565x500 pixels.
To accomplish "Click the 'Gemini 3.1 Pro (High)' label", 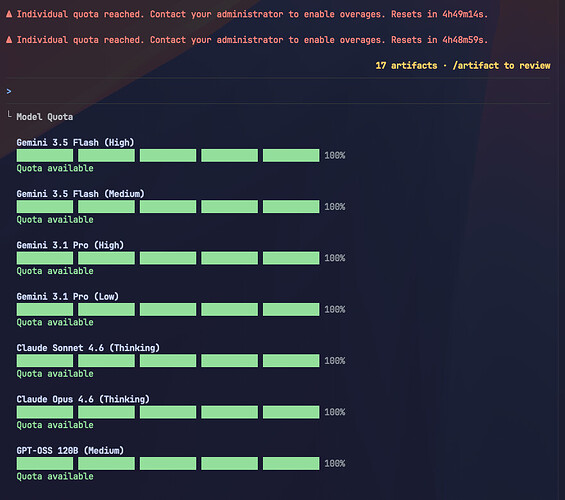I will [70, 245].
